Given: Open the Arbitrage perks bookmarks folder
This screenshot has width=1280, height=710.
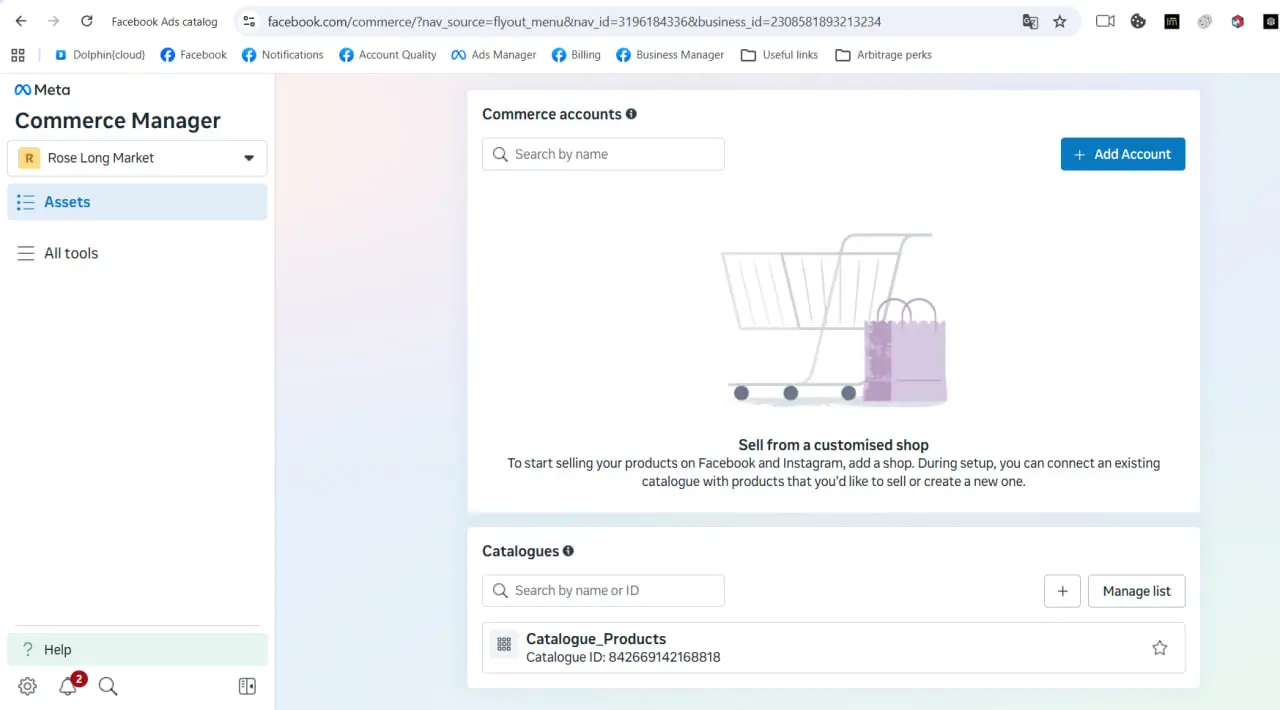Looking at the screenshot, I should (883, 55).
